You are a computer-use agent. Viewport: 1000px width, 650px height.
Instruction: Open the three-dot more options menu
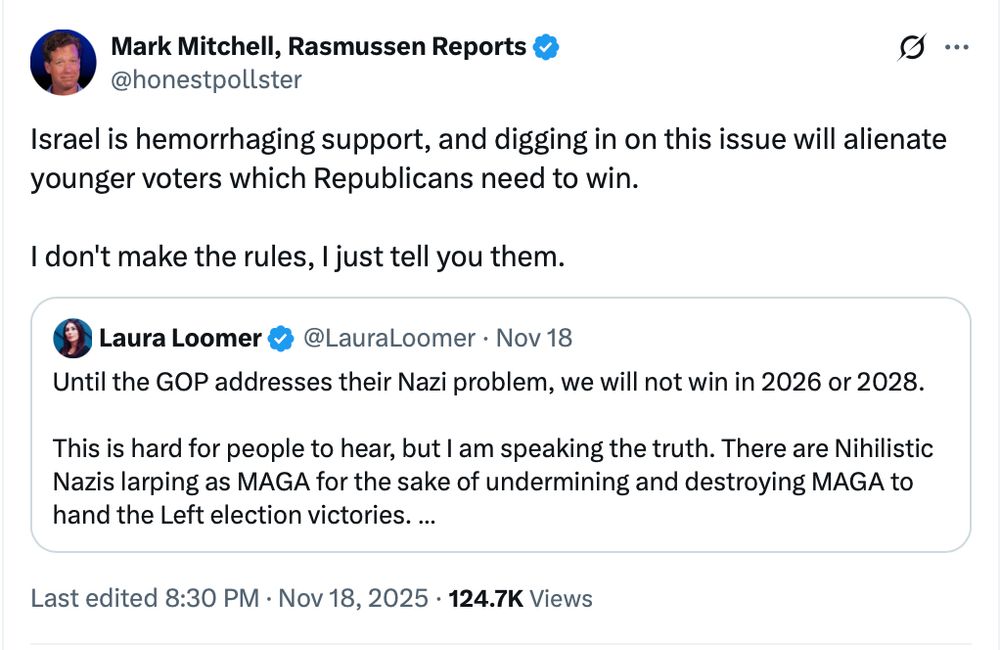pos(957,47)
